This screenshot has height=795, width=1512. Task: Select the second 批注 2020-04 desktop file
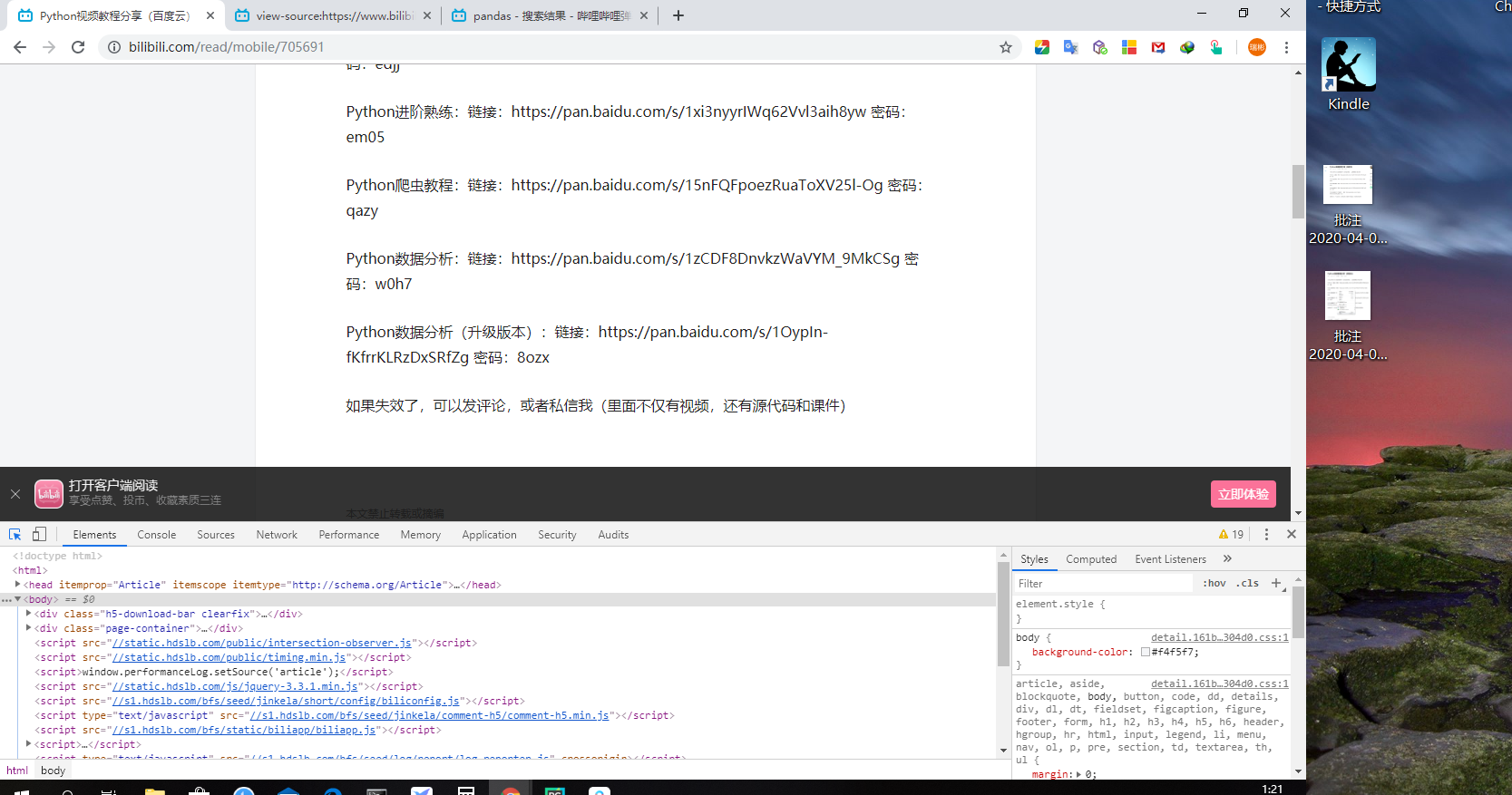pyautogui.click(x=1348, y=315)
